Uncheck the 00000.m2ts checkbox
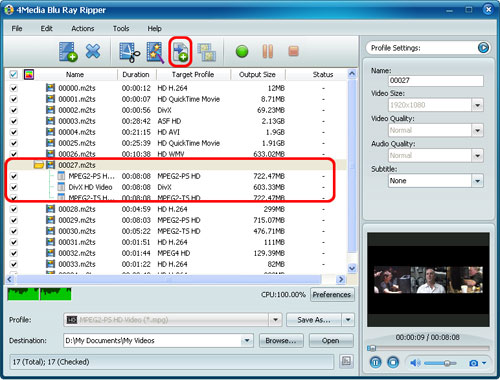500x380 pixels. click(x=13, y=88)
